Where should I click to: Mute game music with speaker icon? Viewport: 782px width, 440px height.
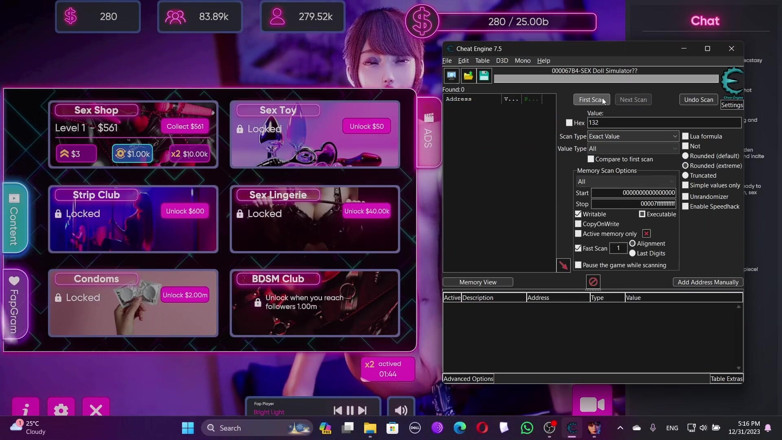click(401, 410)
